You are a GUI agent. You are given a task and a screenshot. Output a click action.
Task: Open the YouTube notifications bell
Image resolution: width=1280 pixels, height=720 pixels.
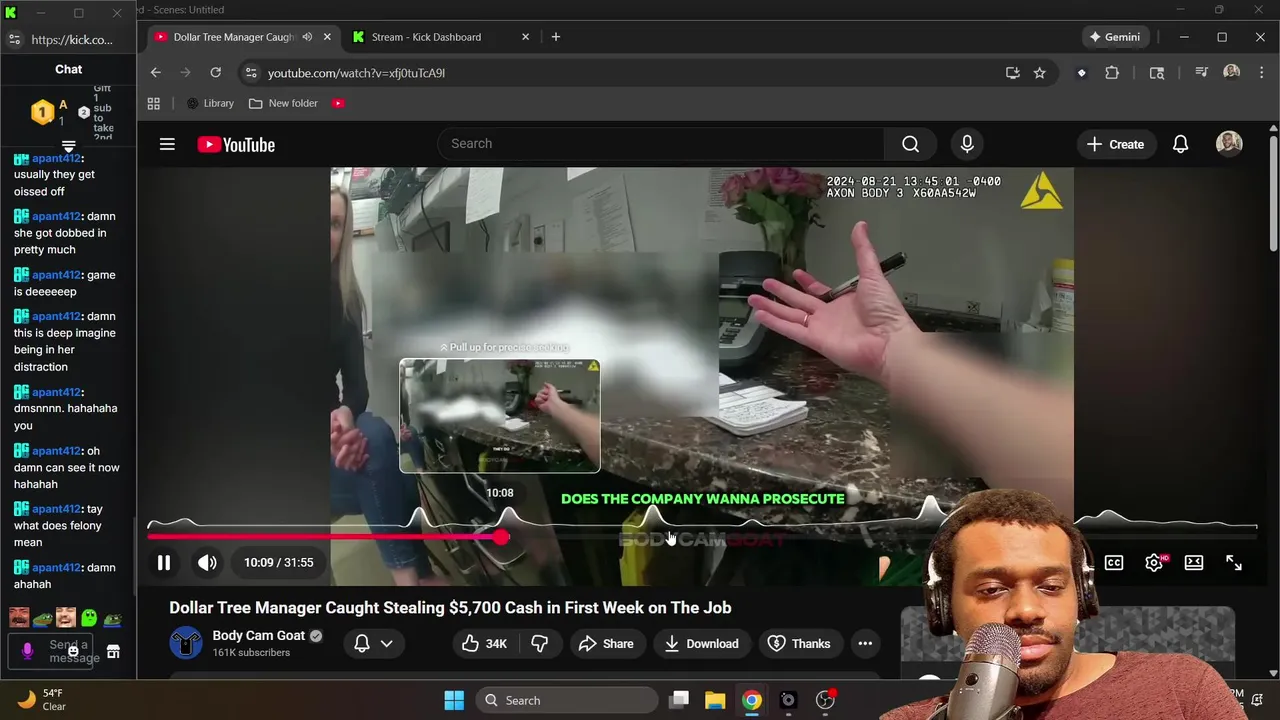[x=1180, y=144]
